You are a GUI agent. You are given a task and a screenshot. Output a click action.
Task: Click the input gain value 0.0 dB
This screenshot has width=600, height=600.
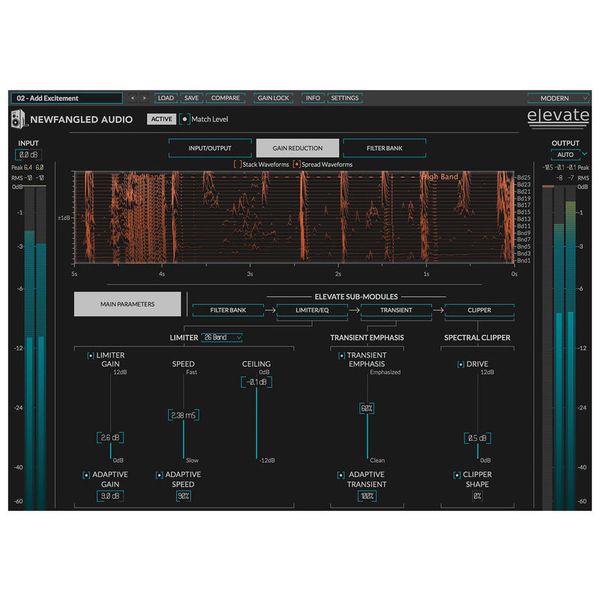point(28,155)
